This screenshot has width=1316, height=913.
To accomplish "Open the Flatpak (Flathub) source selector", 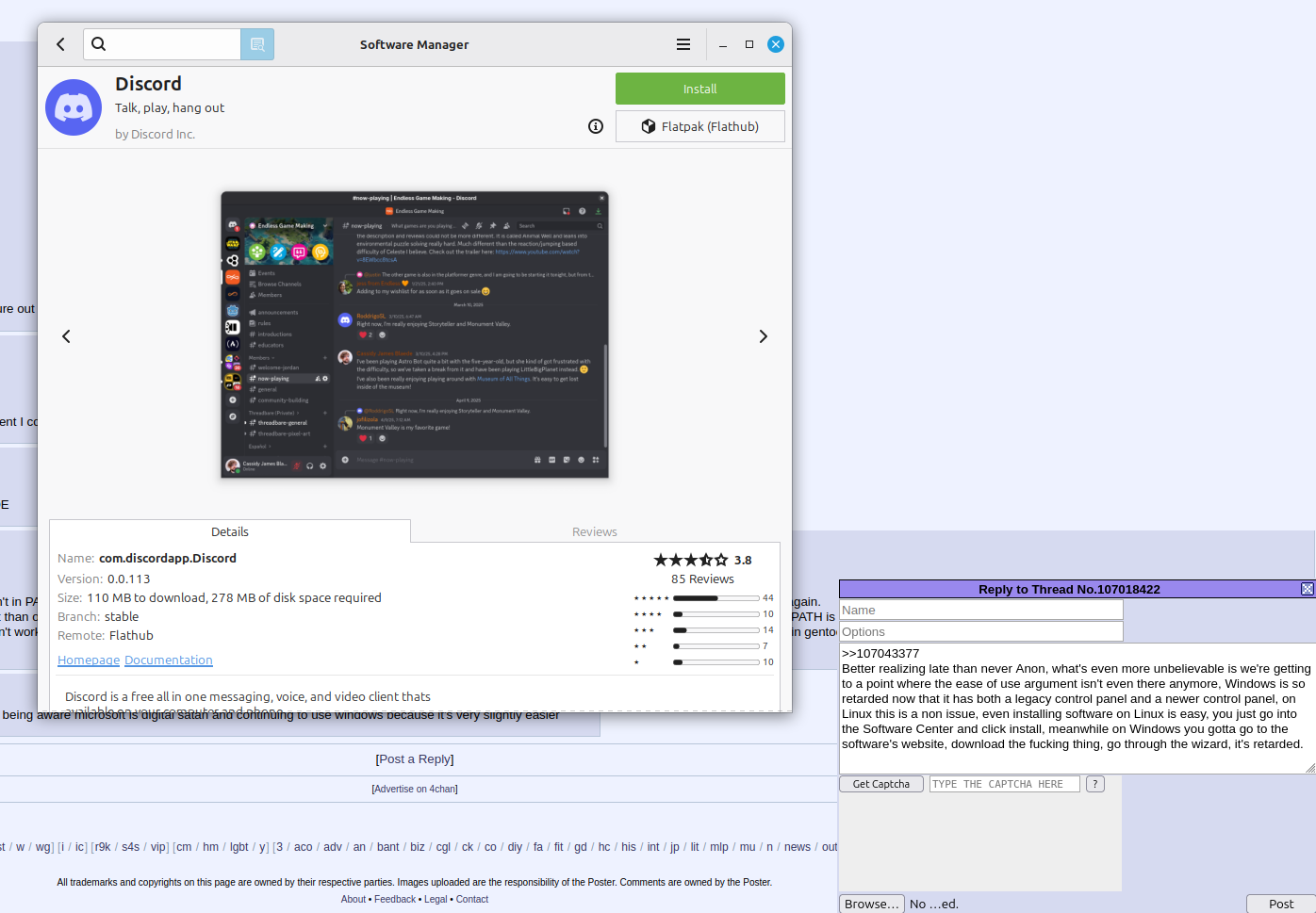I will (700, 126).
